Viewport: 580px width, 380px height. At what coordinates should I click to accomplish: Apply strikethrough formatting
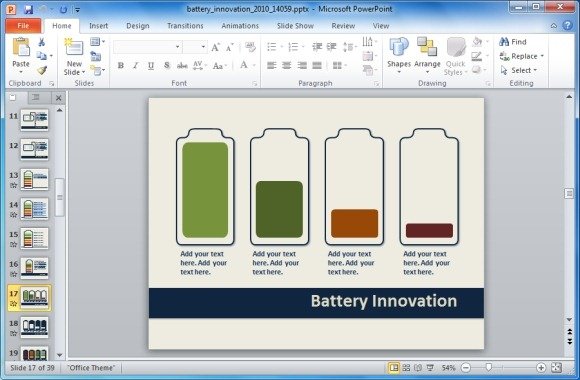(x=182, y=65)
